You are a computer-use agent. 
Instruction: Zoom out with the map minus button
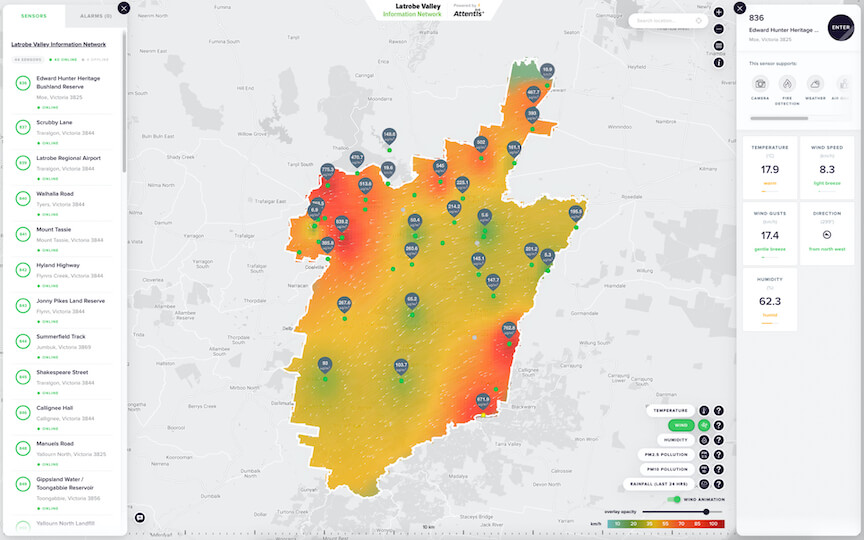click(x=719, y=29)
